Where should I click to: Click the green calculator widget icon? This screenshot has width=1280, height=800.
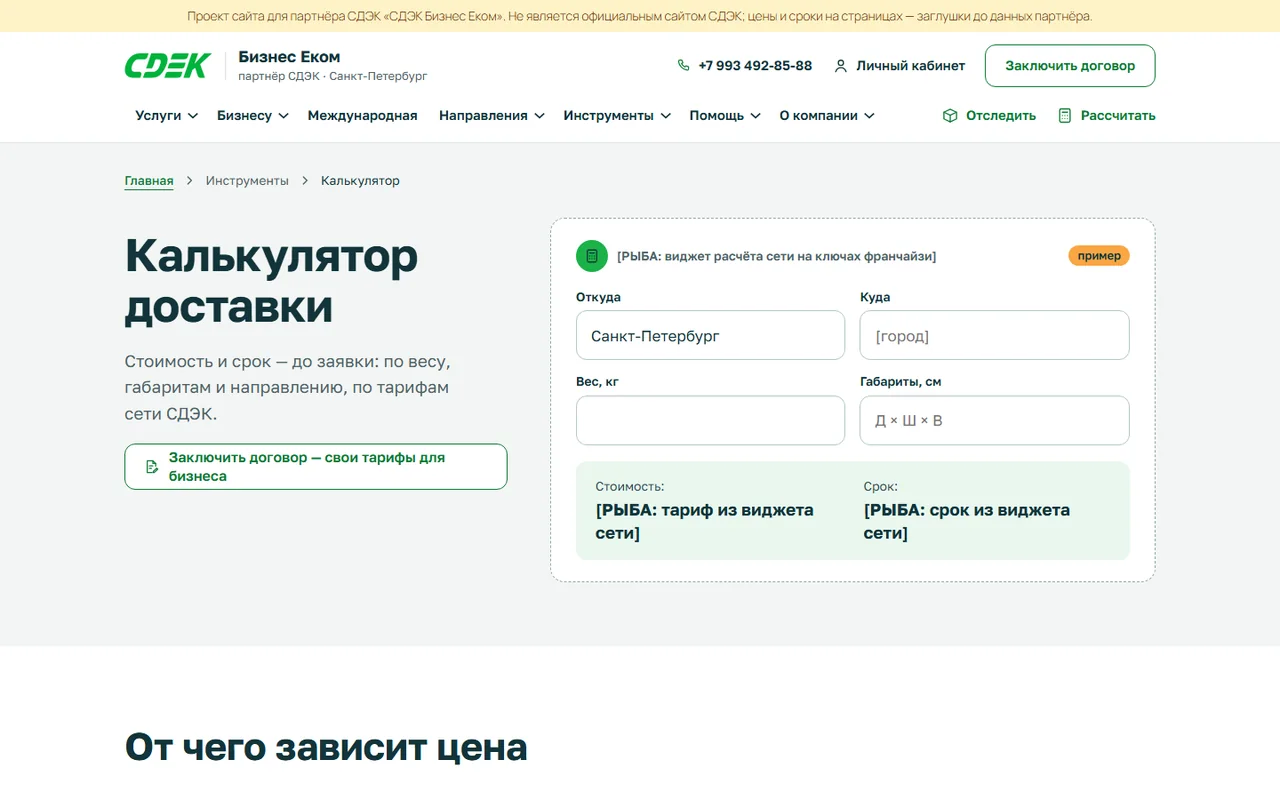tap(592, 256)
